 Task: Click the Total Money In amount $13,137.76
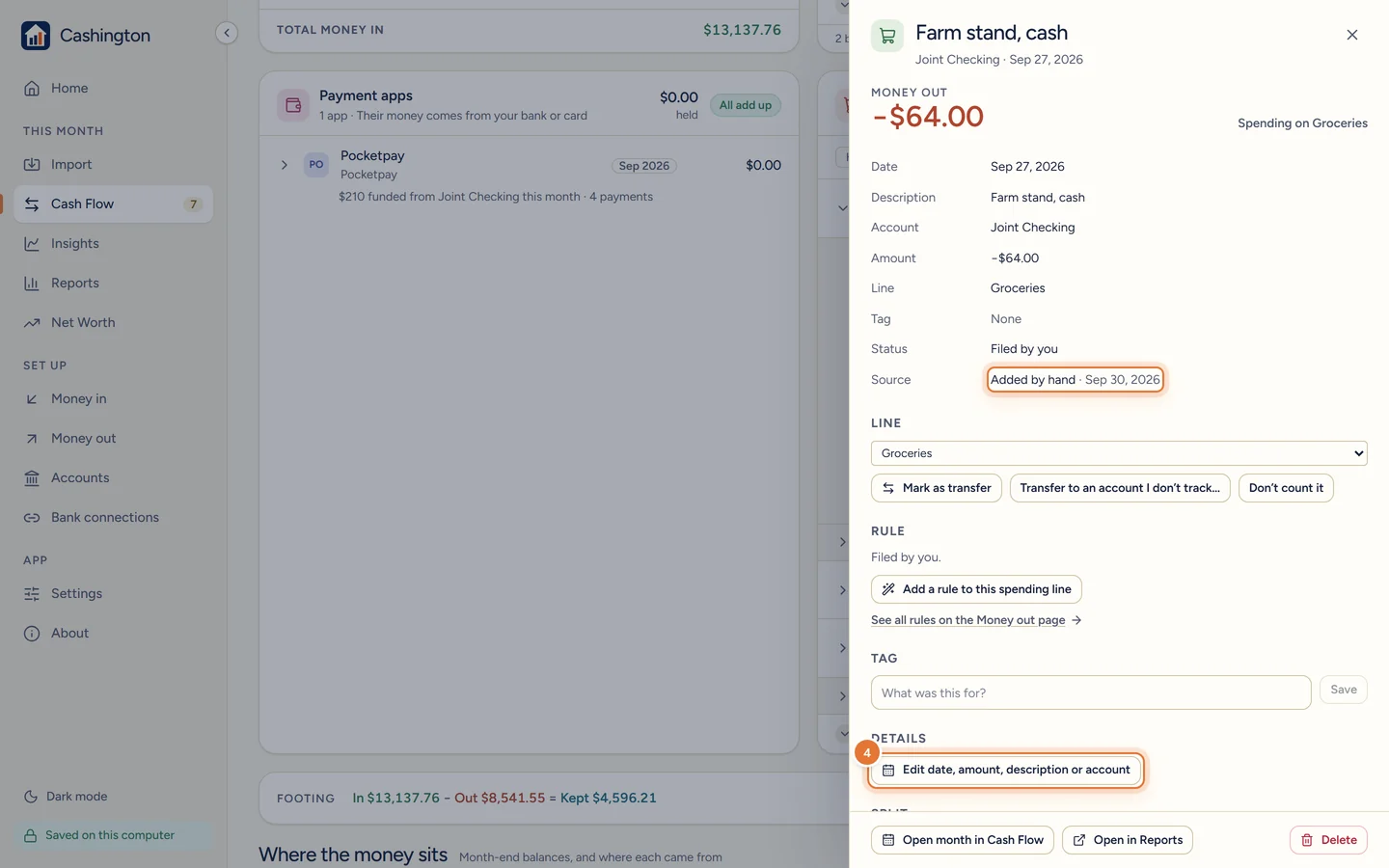(742, 30)
